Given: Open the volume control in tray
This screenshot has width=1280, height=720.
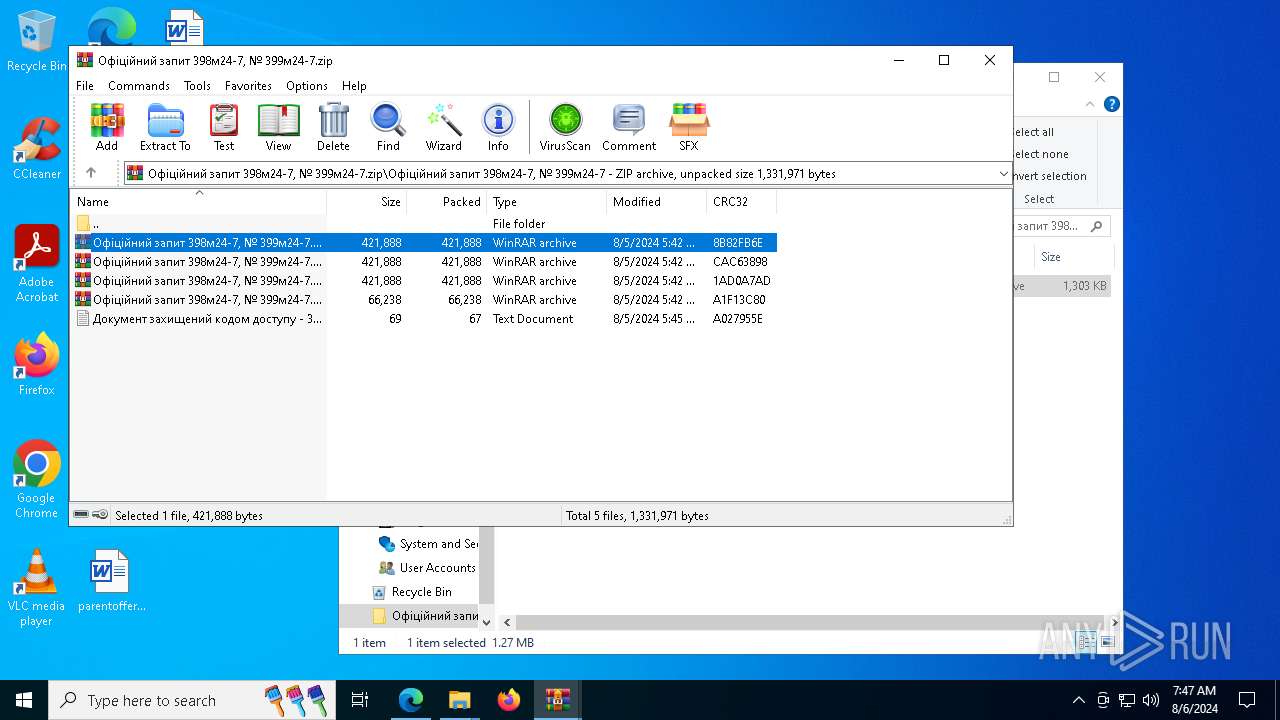Looking at the screenshot, I should [1151, 700].
